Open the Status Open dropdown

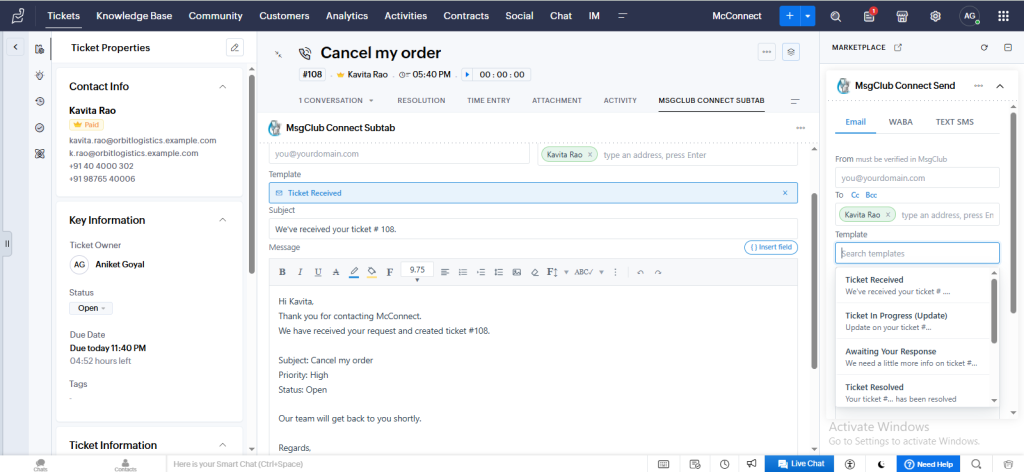click(91, 307)
